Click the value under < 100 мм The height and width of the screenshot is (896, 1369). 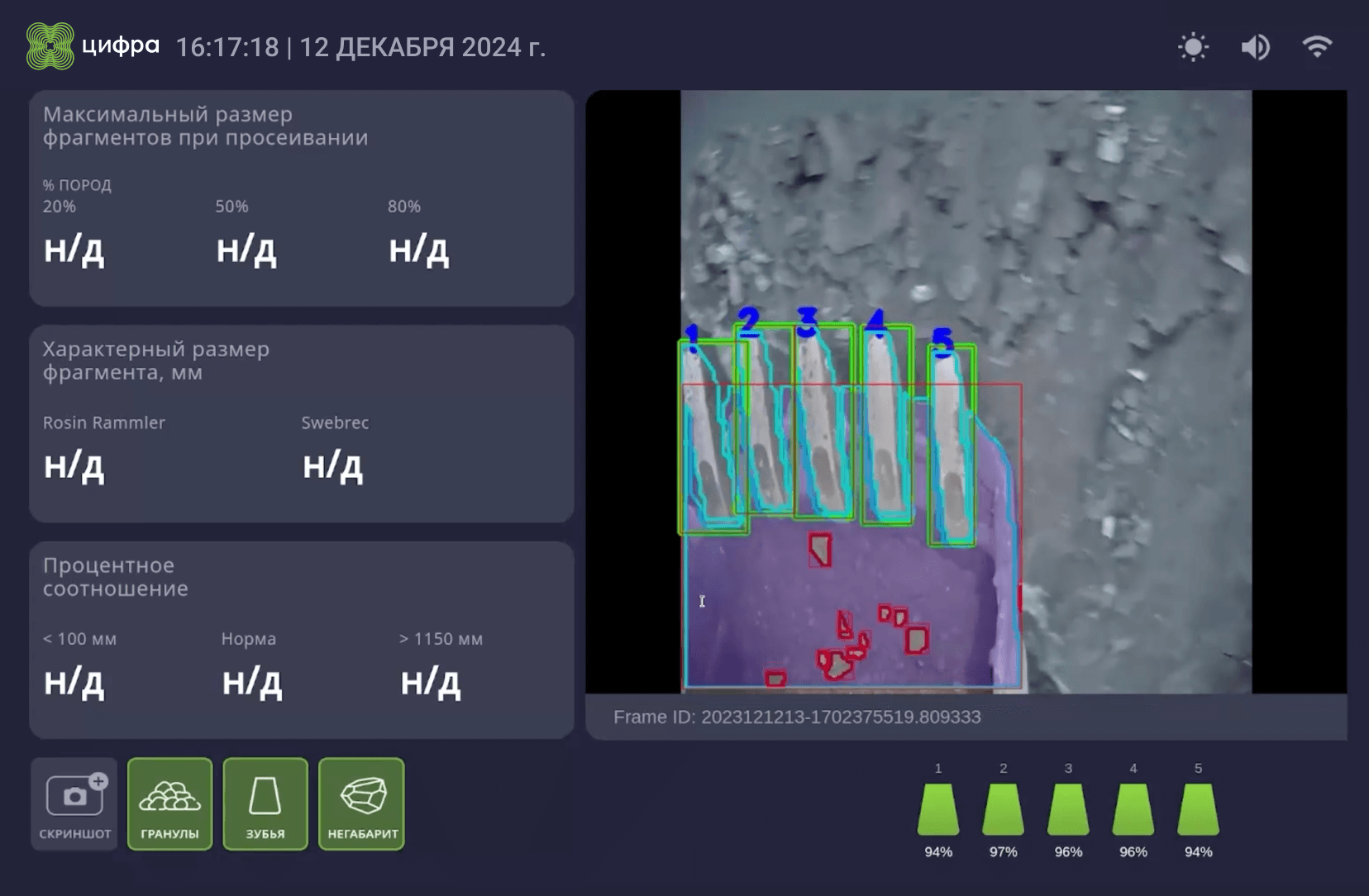click(x=74, y=683)
